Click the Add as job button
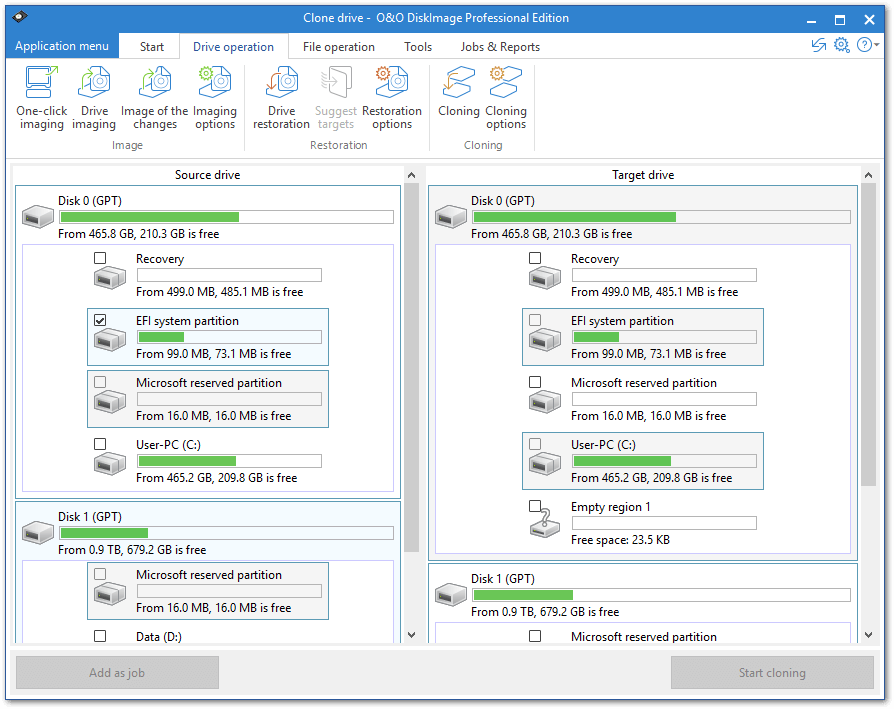Viewport: 894px width, 709px height. 117,673
